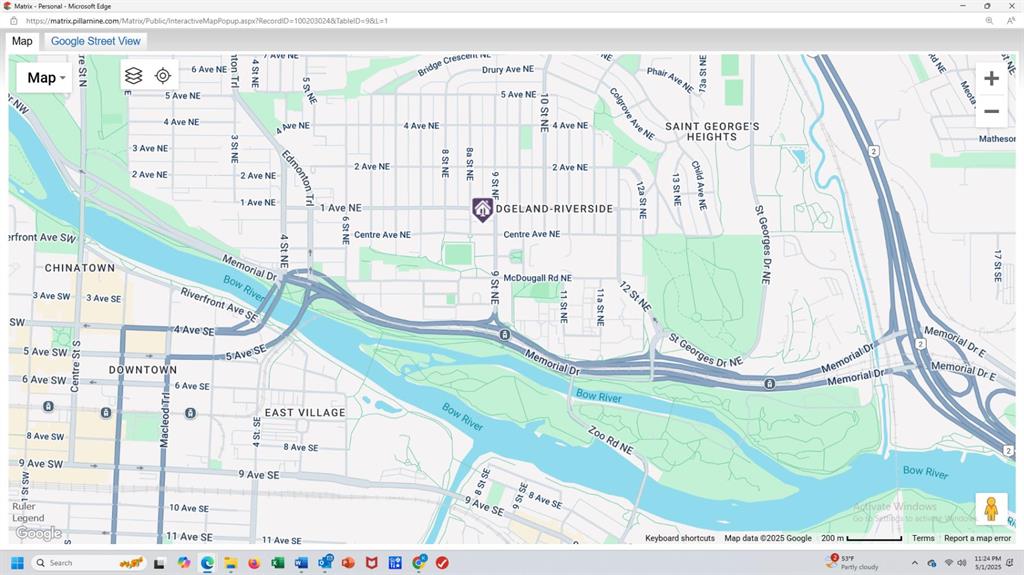The width and height of the screenshot is (1024, 575).
Task: Click the locate-me crosshair icon
Action: click(163, 76)
